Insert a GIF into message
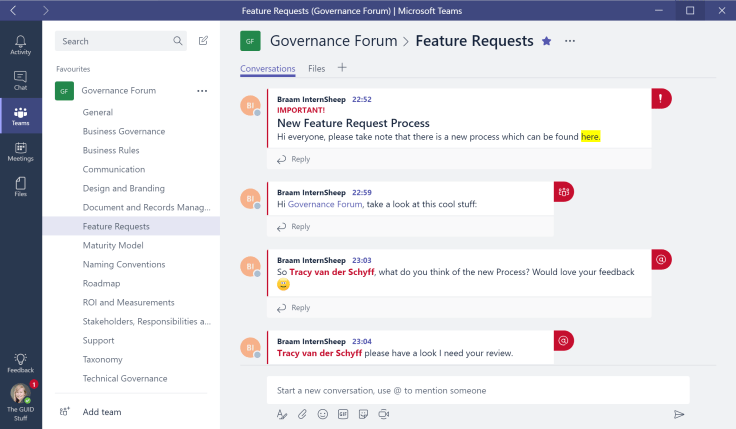 [x=343, y=414]
